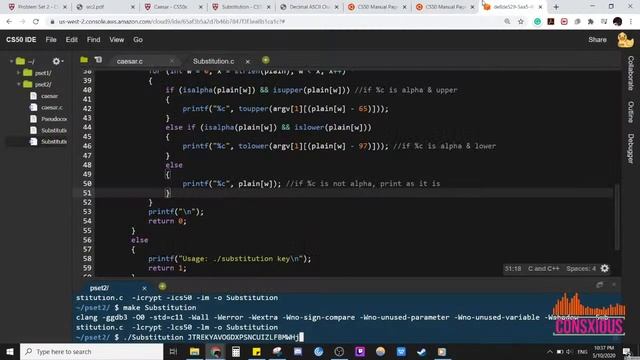
Task: Open Twitch app from taskbar
Action: [x=360, y=351]
